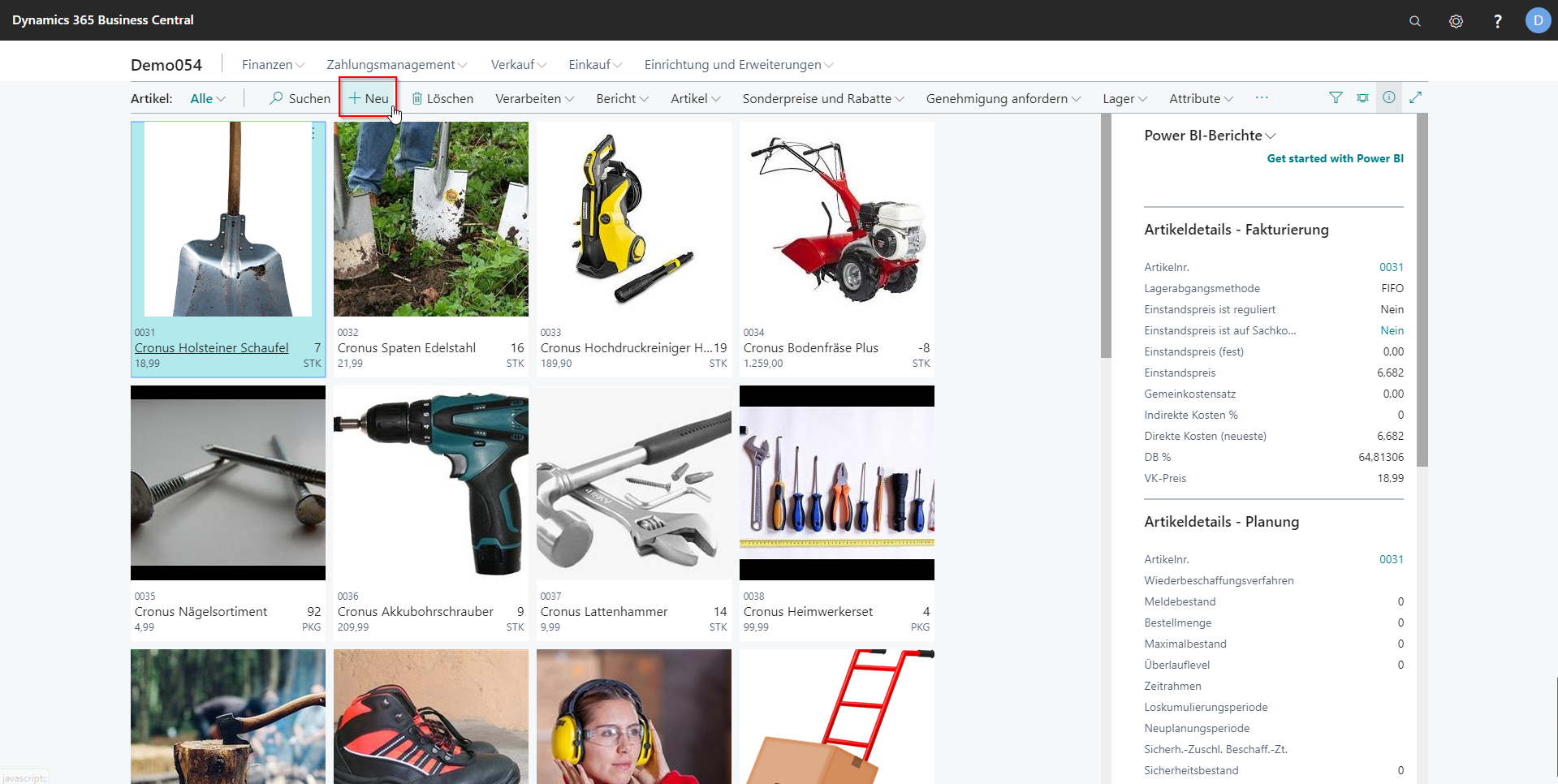Click the Dynamics 365 Business Central title
The width and height of the screenshot is (1558, 784).
click(103, 20)
